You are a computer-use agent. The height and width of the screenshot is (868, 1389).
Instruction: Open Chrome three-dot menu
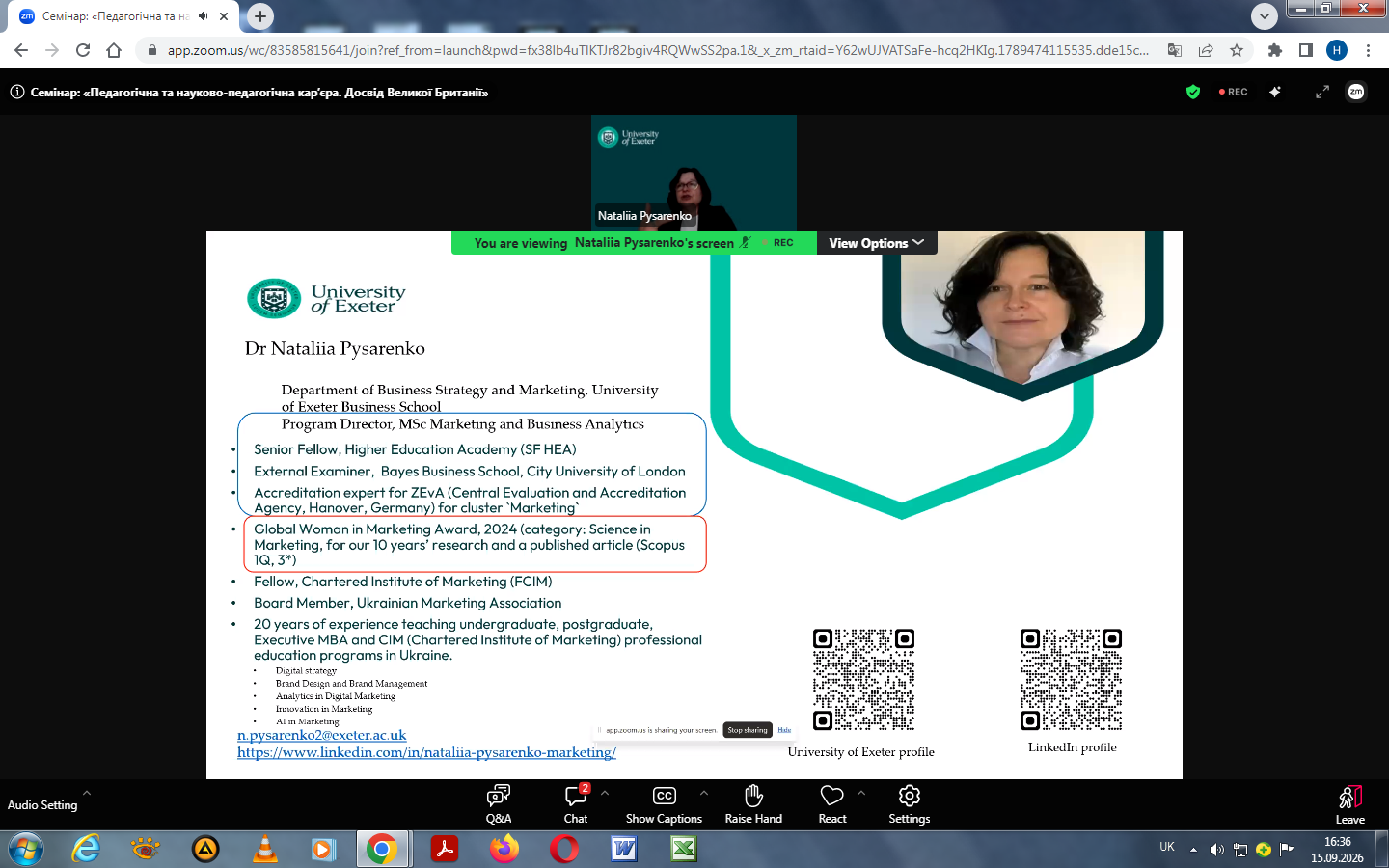(1368, 50)
